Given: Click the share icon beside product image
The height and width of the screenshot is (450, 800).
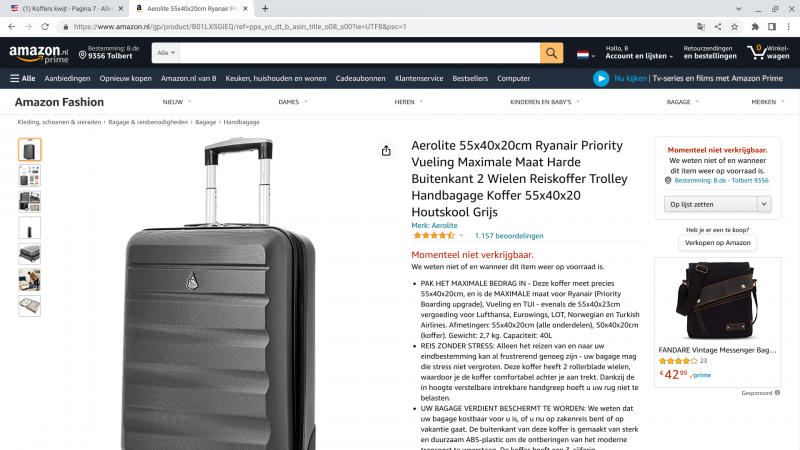Looking at the screenshot, I should point(386,151).
